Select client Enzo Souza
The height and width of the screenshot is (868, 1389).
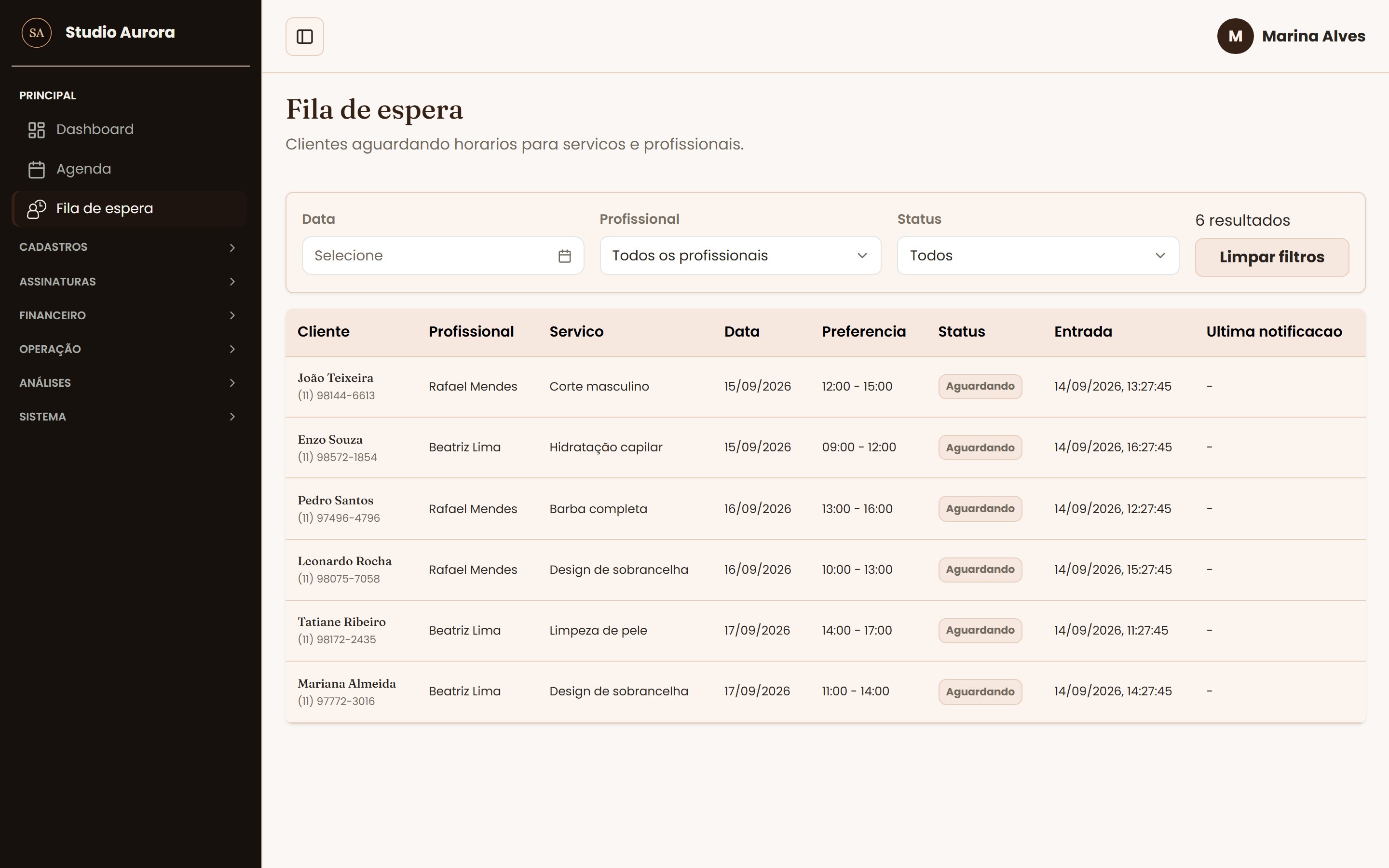(x=330, y=440)
